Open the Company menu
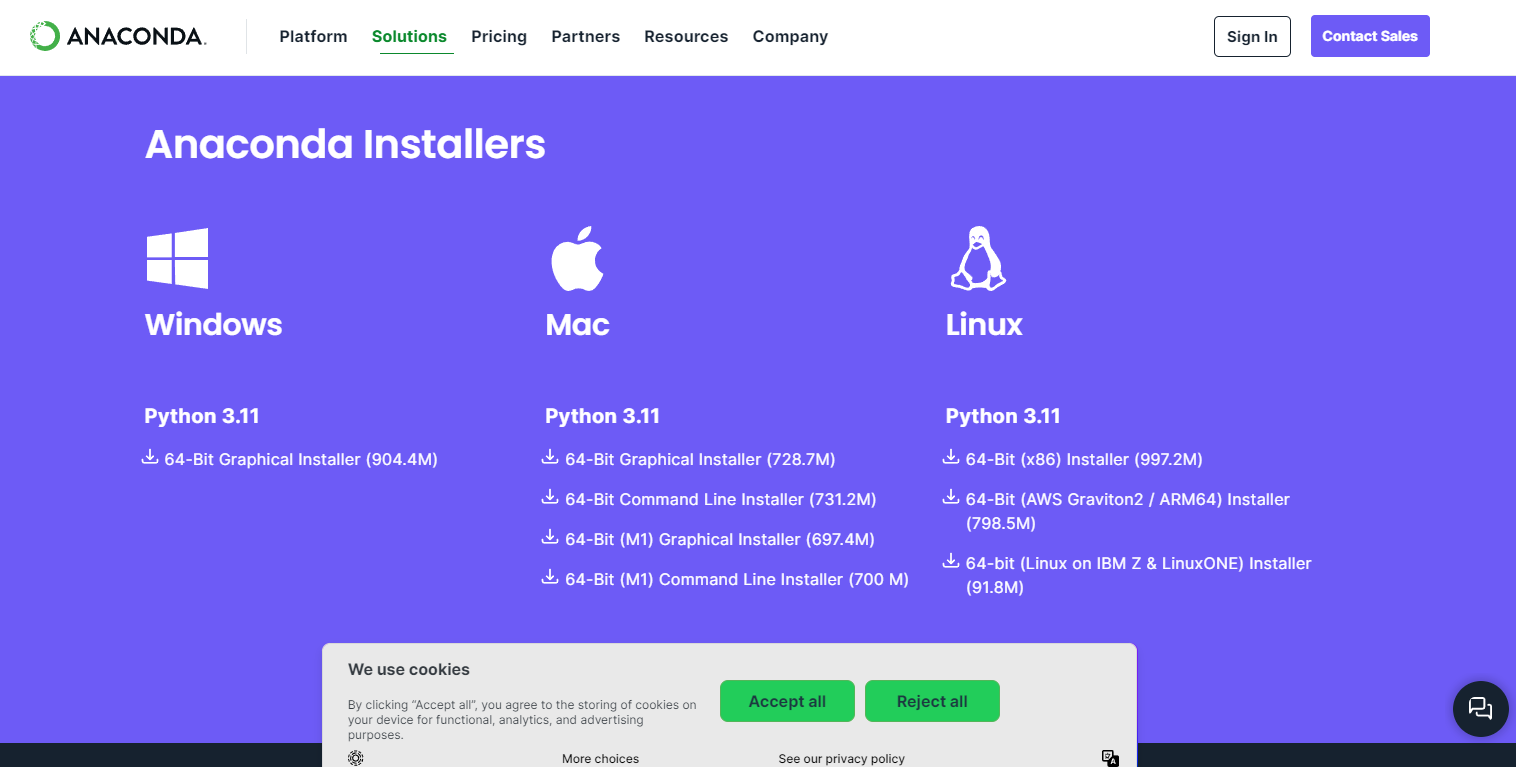 coord(790,36)
